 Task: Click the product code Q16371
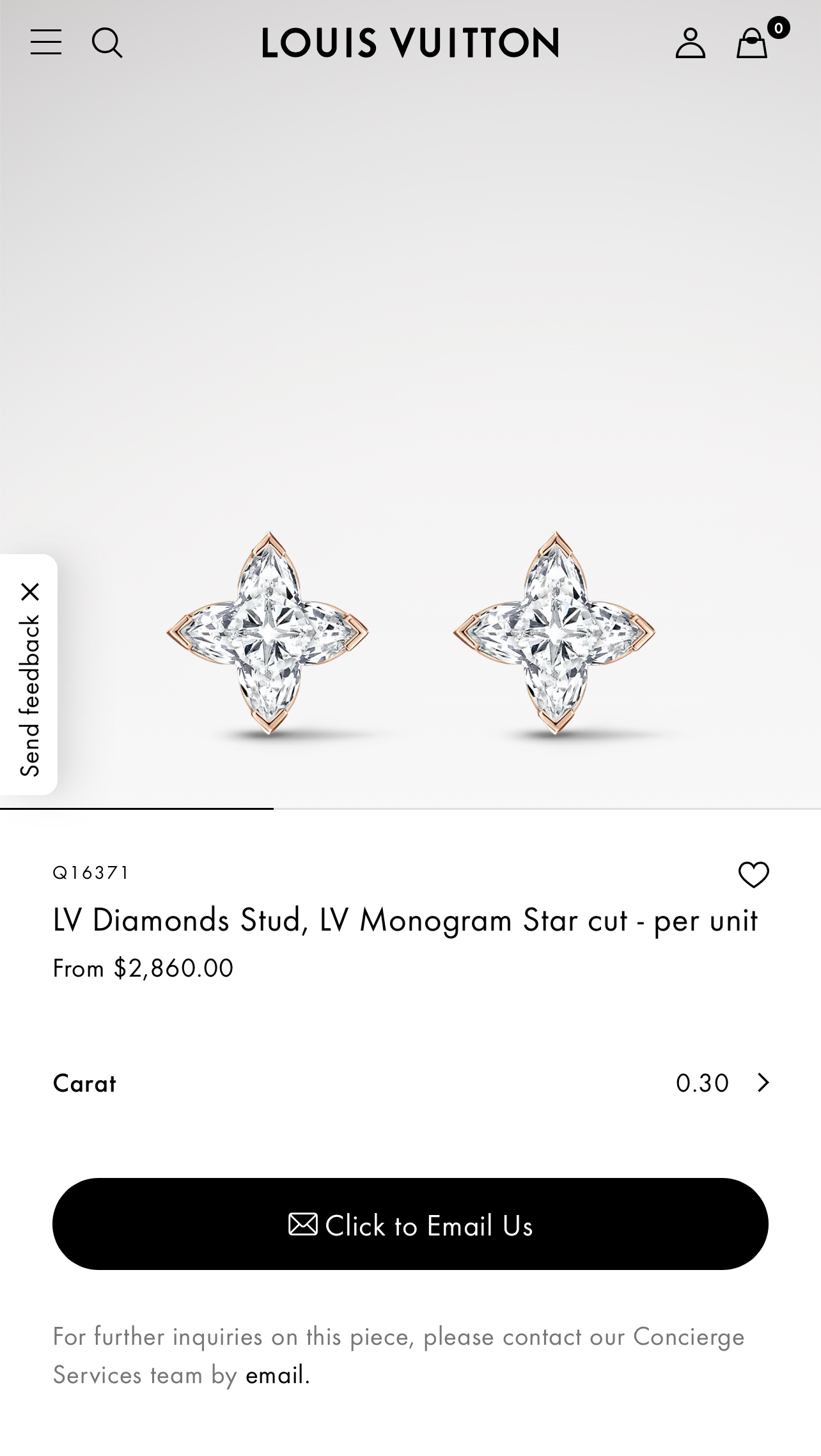(91, 872)
